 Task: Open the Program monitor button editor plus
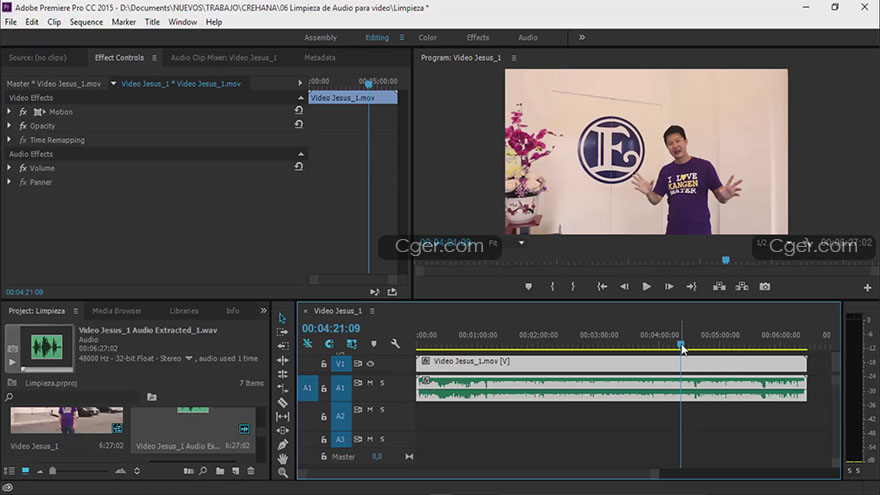pyautogui.click(x=867, y=287)
